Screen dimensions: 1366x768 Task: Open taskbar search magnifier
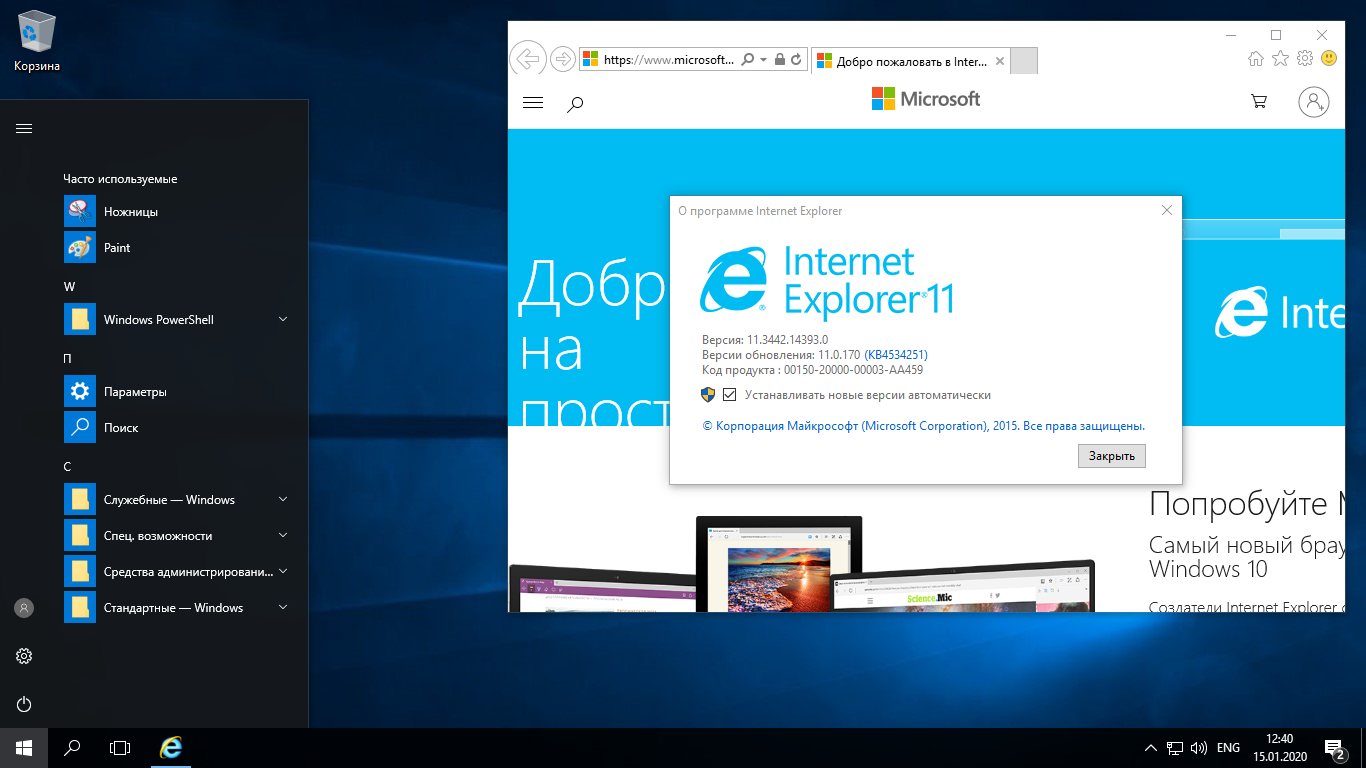click(72, 748)
